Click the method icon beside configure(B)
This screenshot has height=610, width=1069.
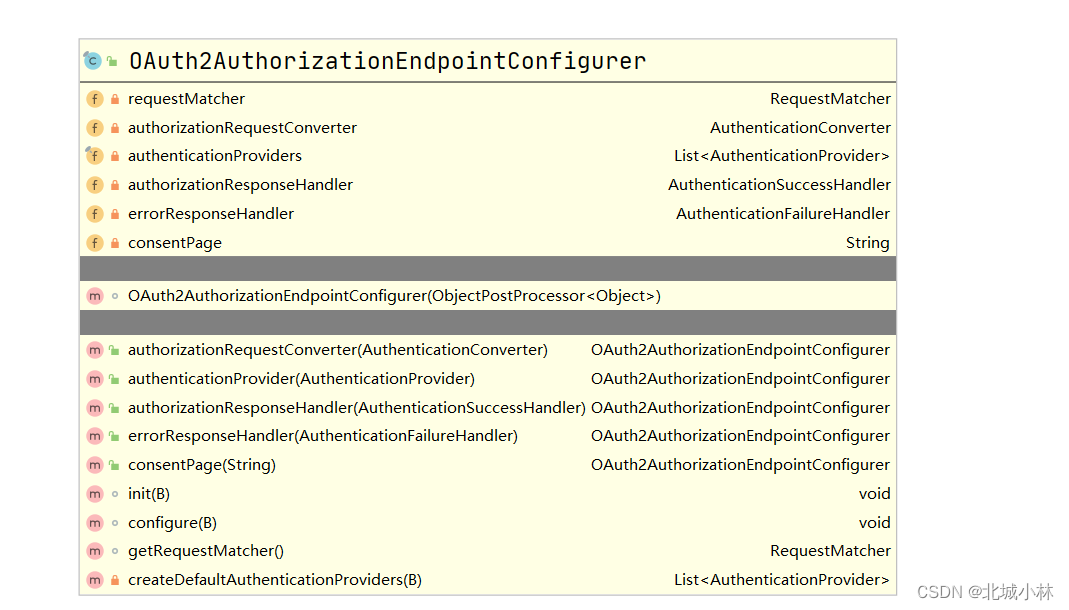tap(95, 522)
